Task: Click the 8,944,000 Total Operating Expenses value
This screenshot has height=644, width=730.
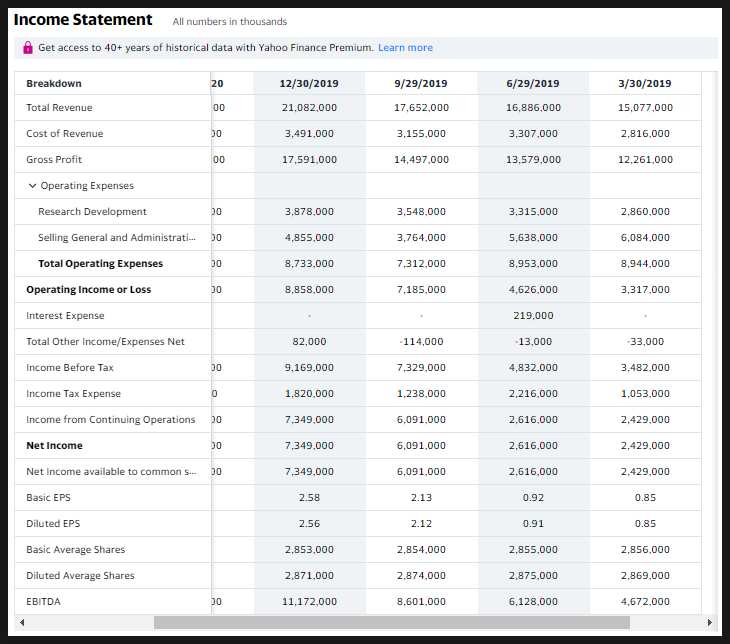Action: 645,264
